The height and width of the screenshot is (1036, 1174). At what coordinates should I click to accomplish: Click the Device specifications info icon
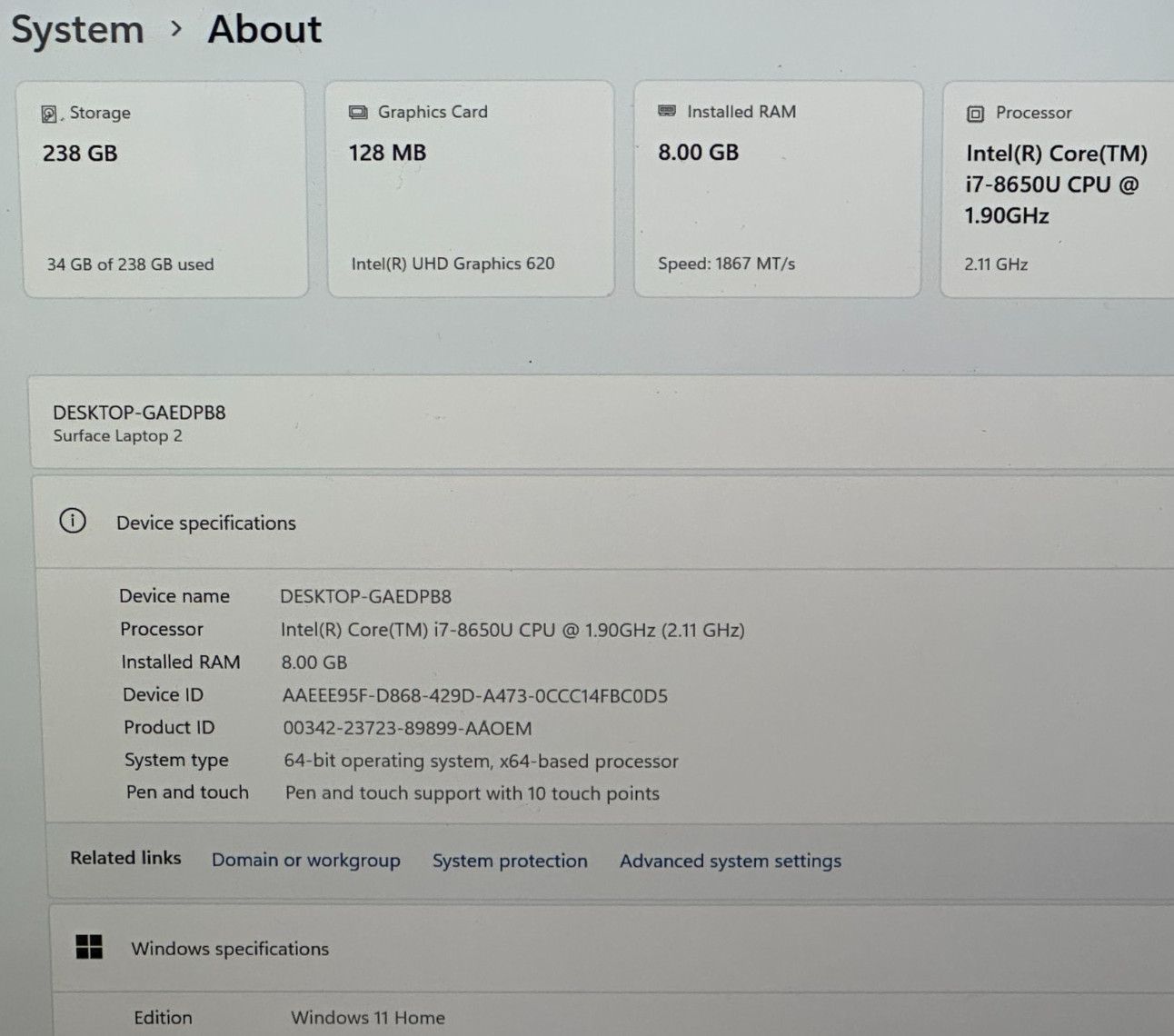coord(73,521)
